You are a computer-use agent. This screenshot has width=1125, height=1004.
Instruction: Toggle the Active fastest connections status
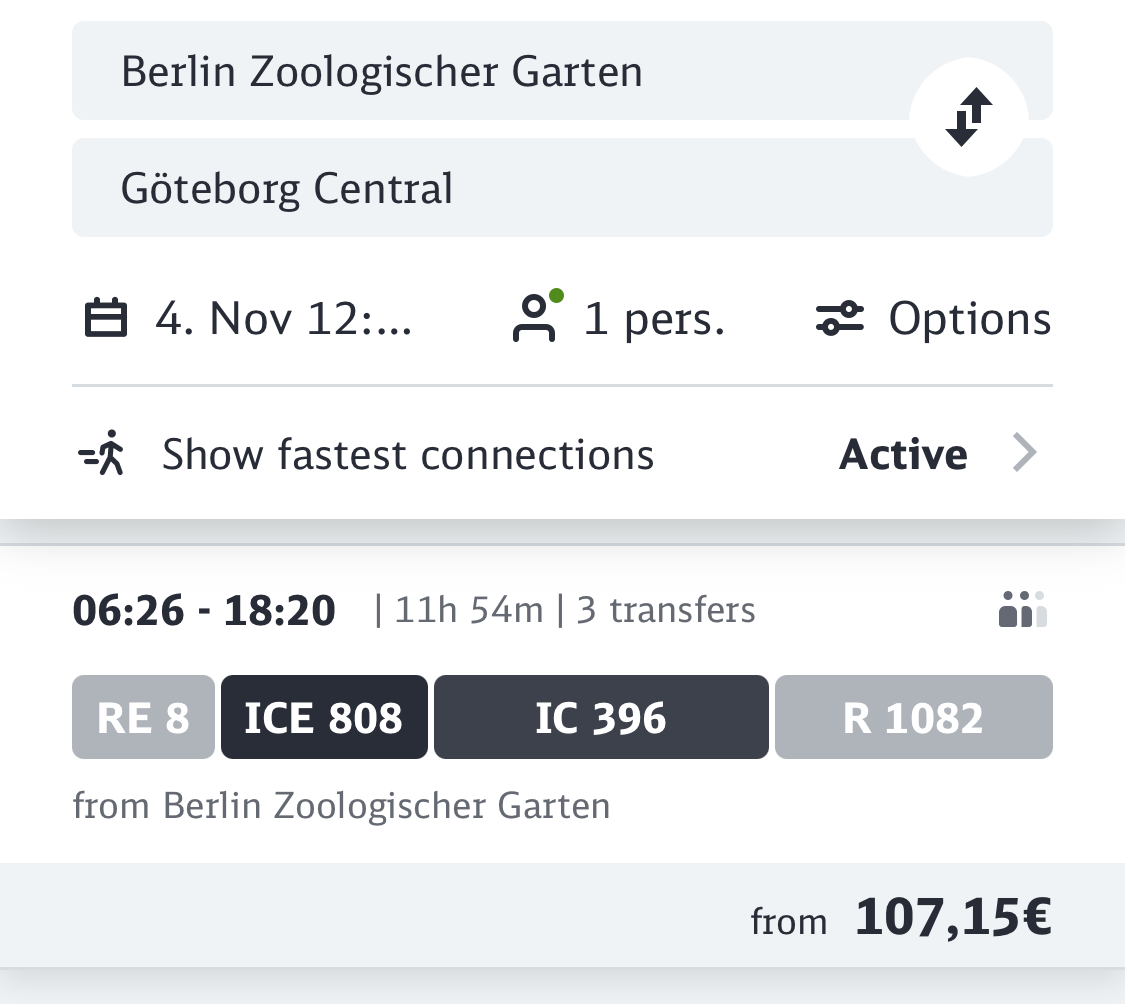[x=902, y=455]
